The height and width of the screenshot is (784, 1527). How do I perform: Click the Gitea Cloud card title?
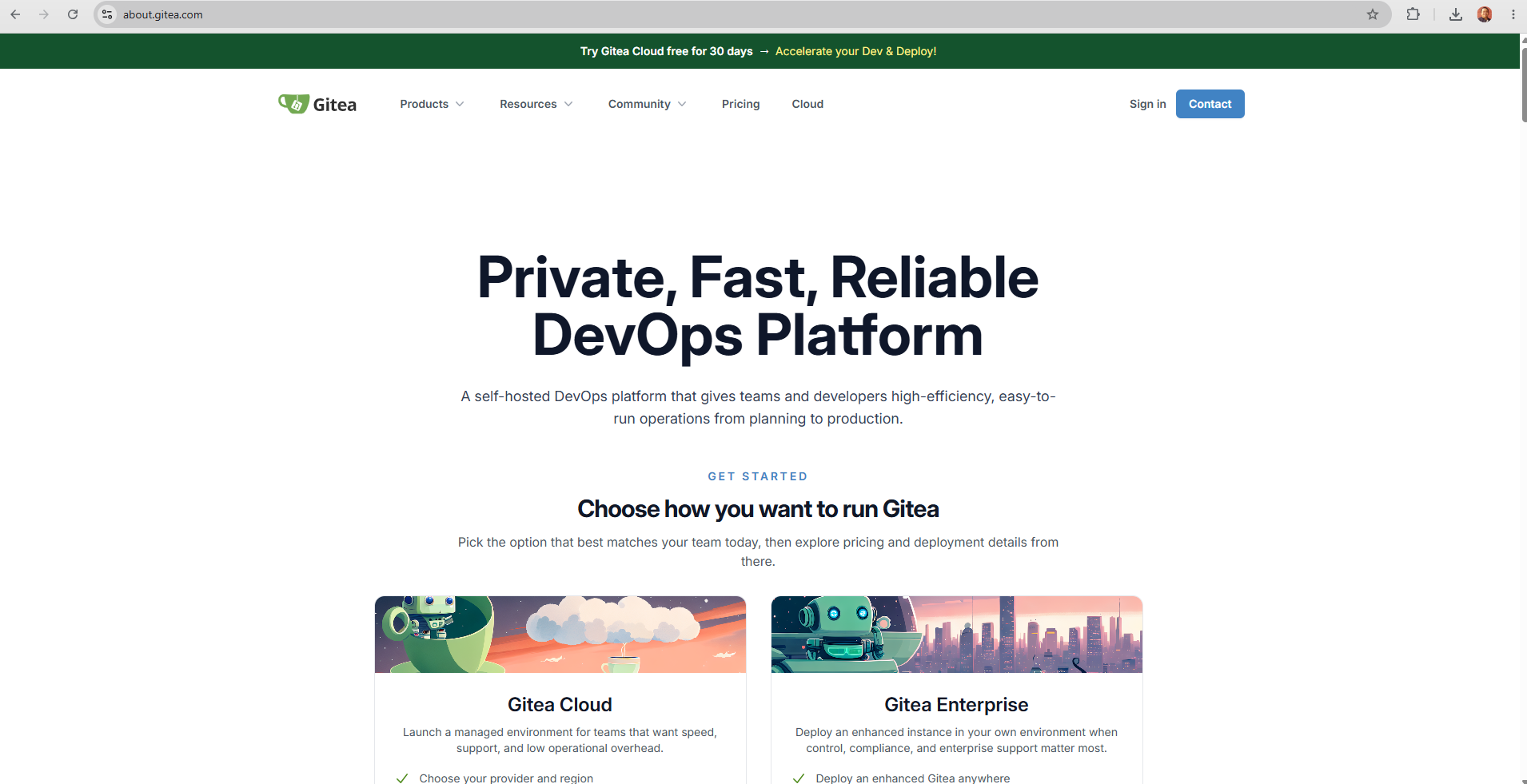pos(560,704)
